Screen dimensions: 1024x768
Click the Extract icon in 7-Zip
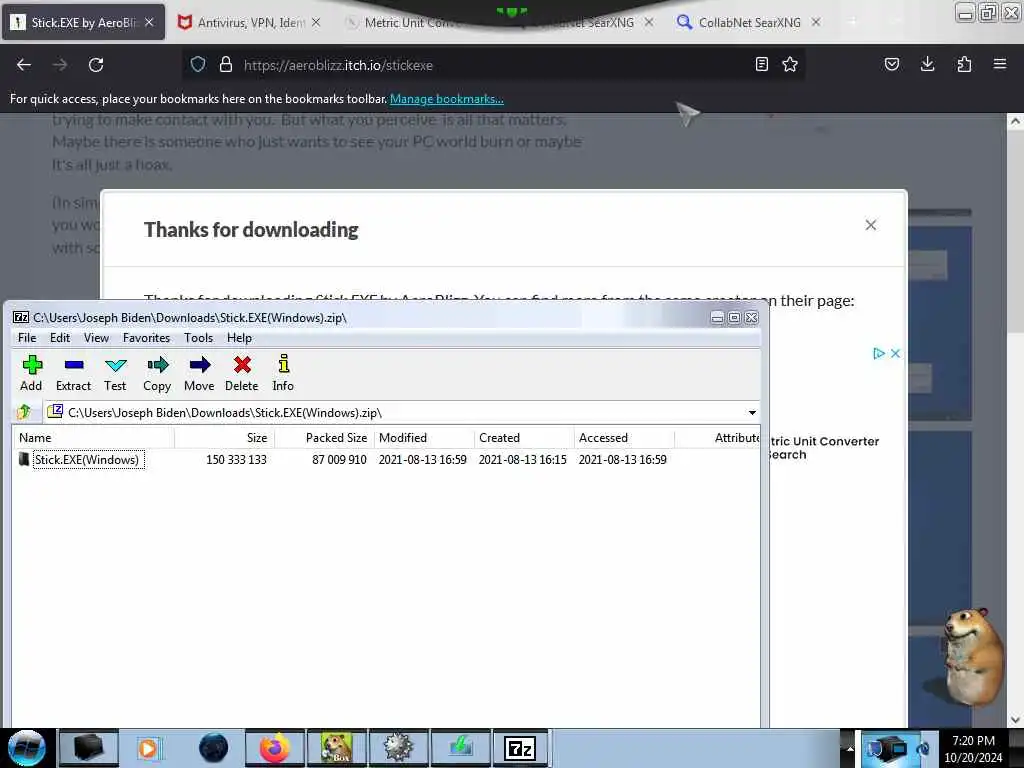[x=73, y=374]
